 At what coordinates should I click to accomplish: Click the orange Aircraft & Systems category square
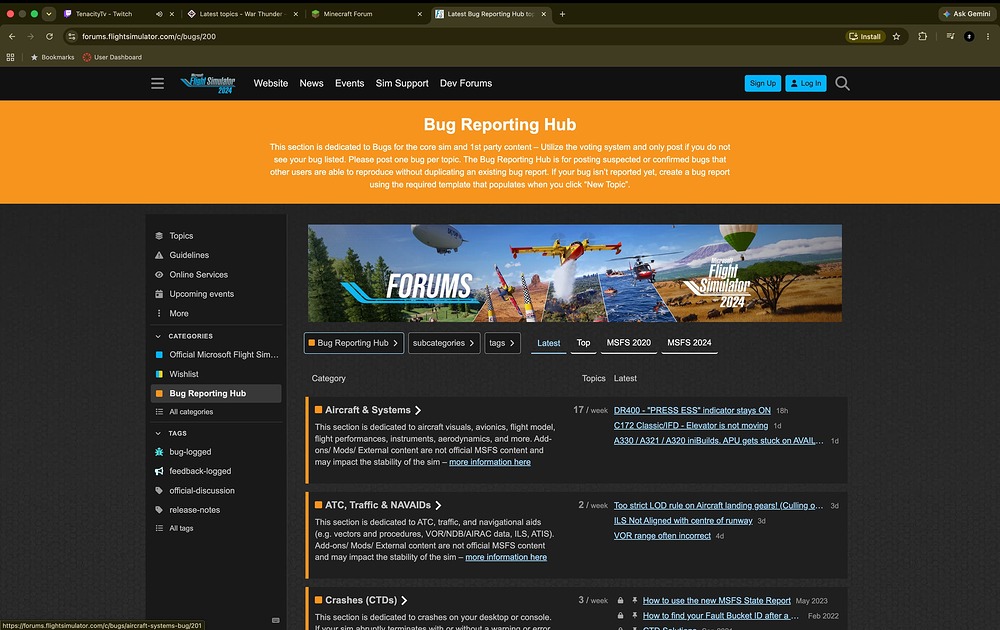click(318, 410)
